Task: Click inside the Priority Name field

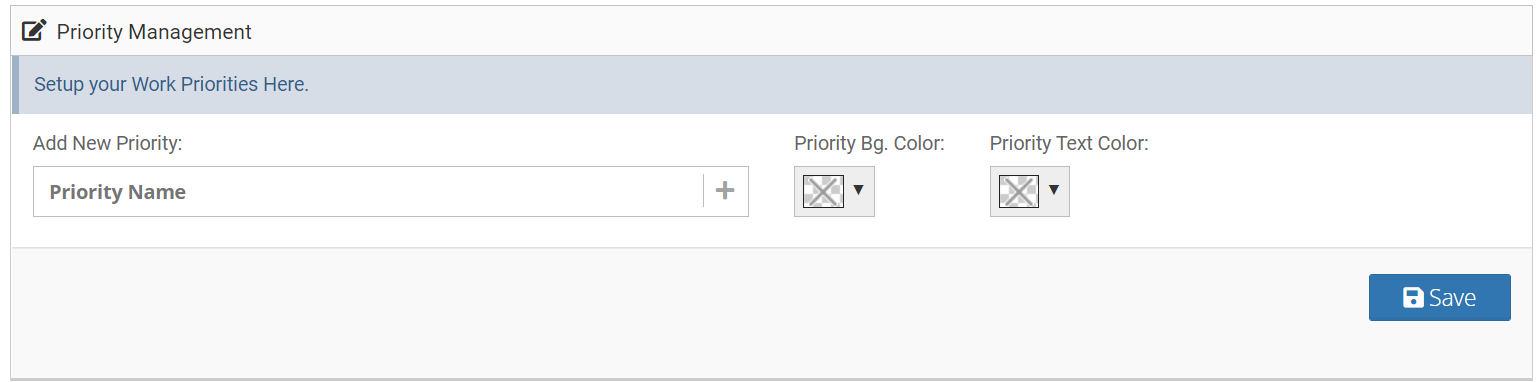Action: click(x=369, y=192)
